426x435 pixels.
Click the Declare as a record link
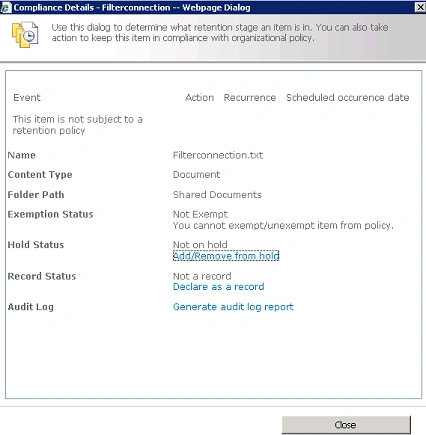[x=218, y=287]
